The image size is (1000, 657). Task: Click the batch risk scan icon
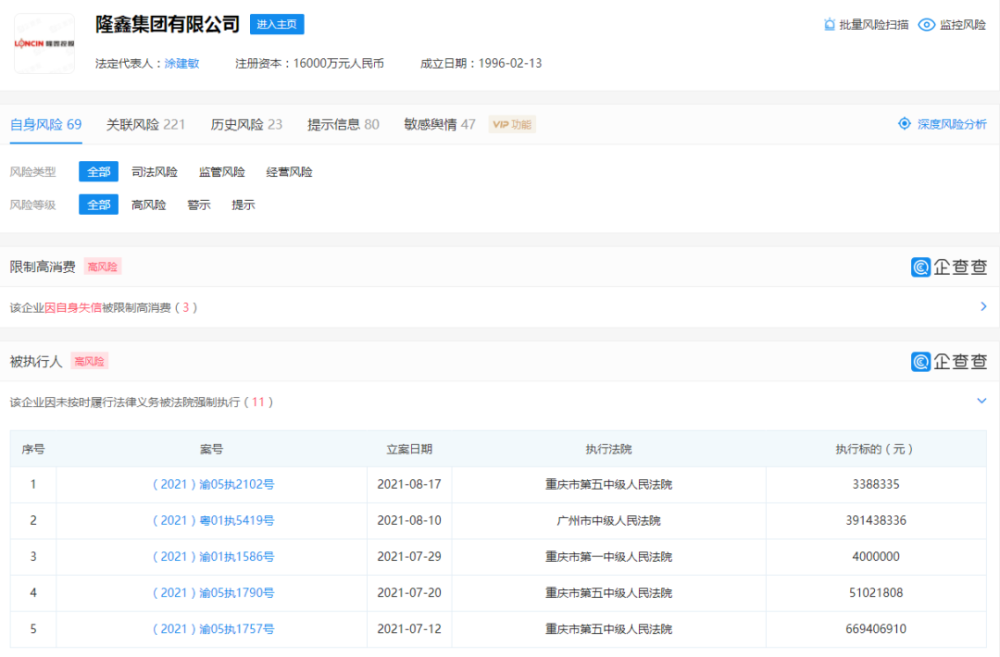[x=829, y=25]
